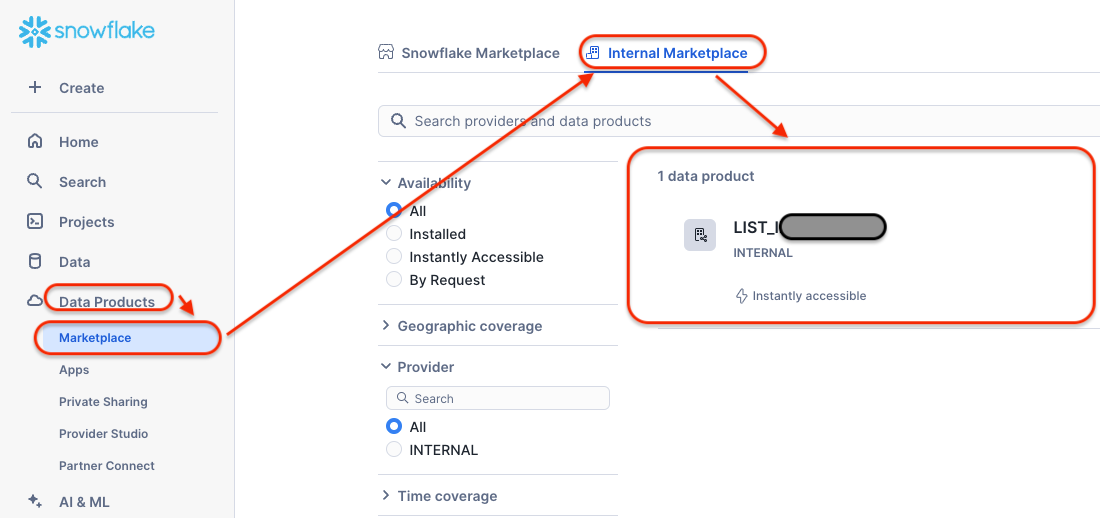Open Data Products section
Screen dimensions: 1100x518
tap(107, 302)
